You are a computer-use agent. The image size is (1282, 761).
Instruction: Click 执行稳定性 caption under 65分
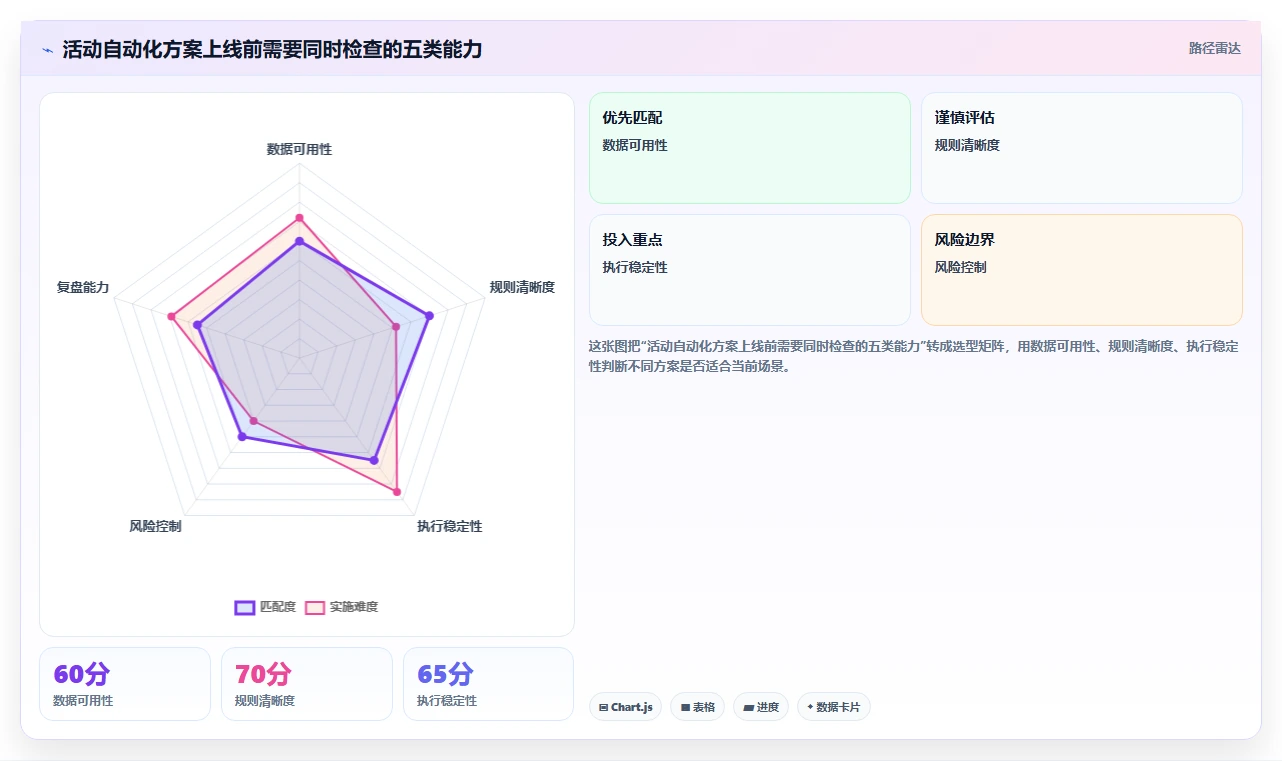point(447,701)
